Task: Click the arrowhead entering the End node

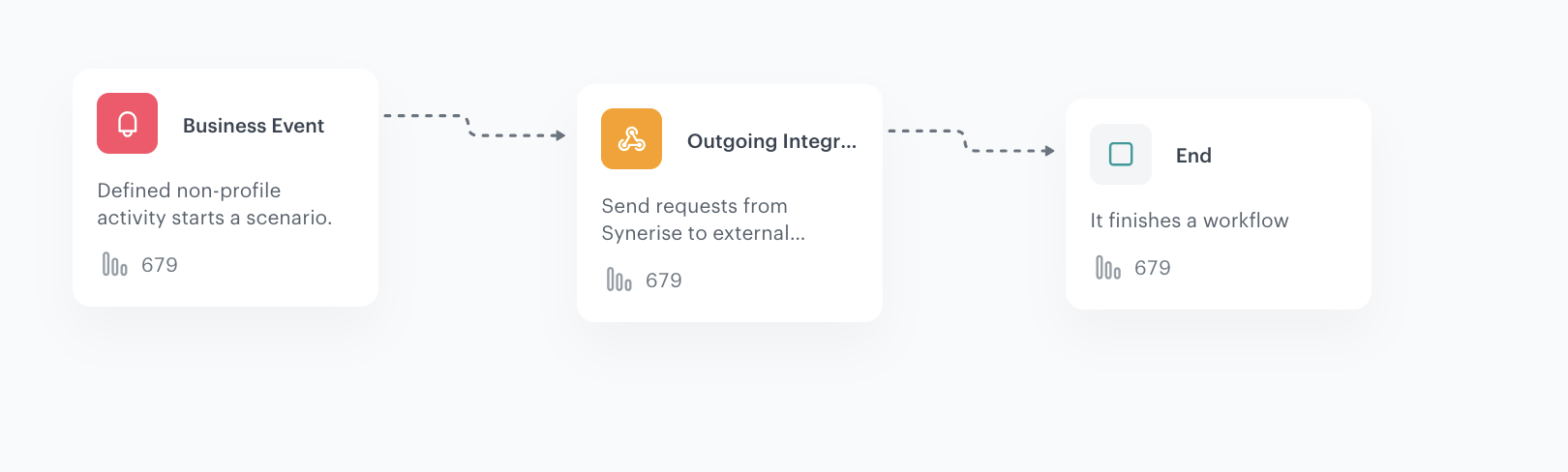Action: click(1050, 151)
